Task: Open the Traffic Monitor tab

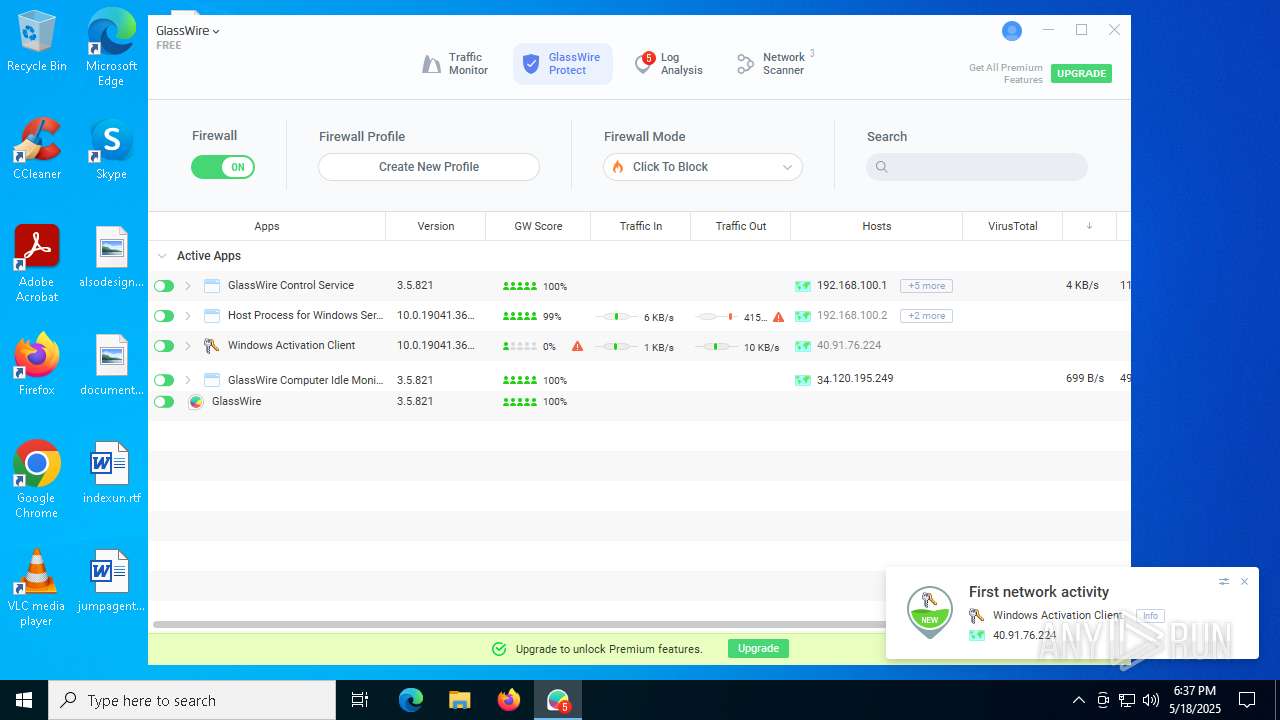Action: [455, 64]
